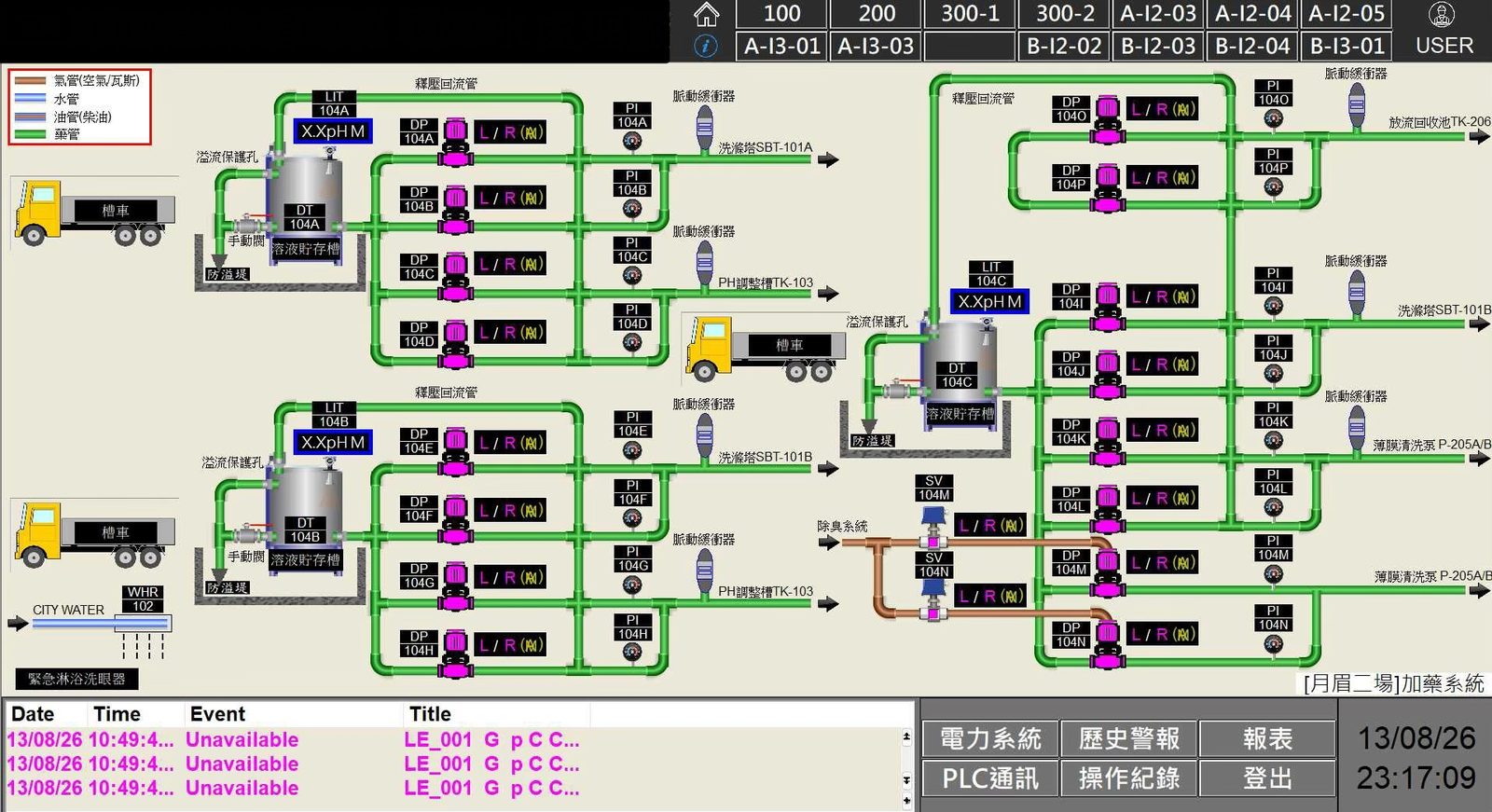
Task: Select dosing pump DP 104N icon
Action: point(1108,644)
